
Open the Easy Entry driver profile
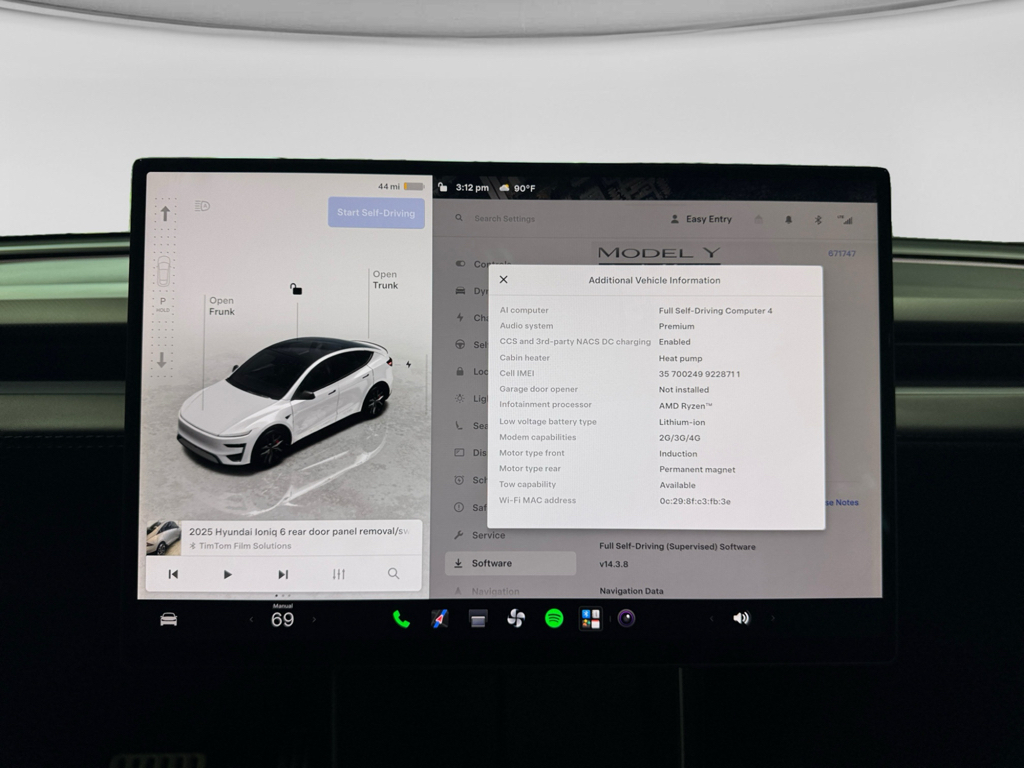701,219
